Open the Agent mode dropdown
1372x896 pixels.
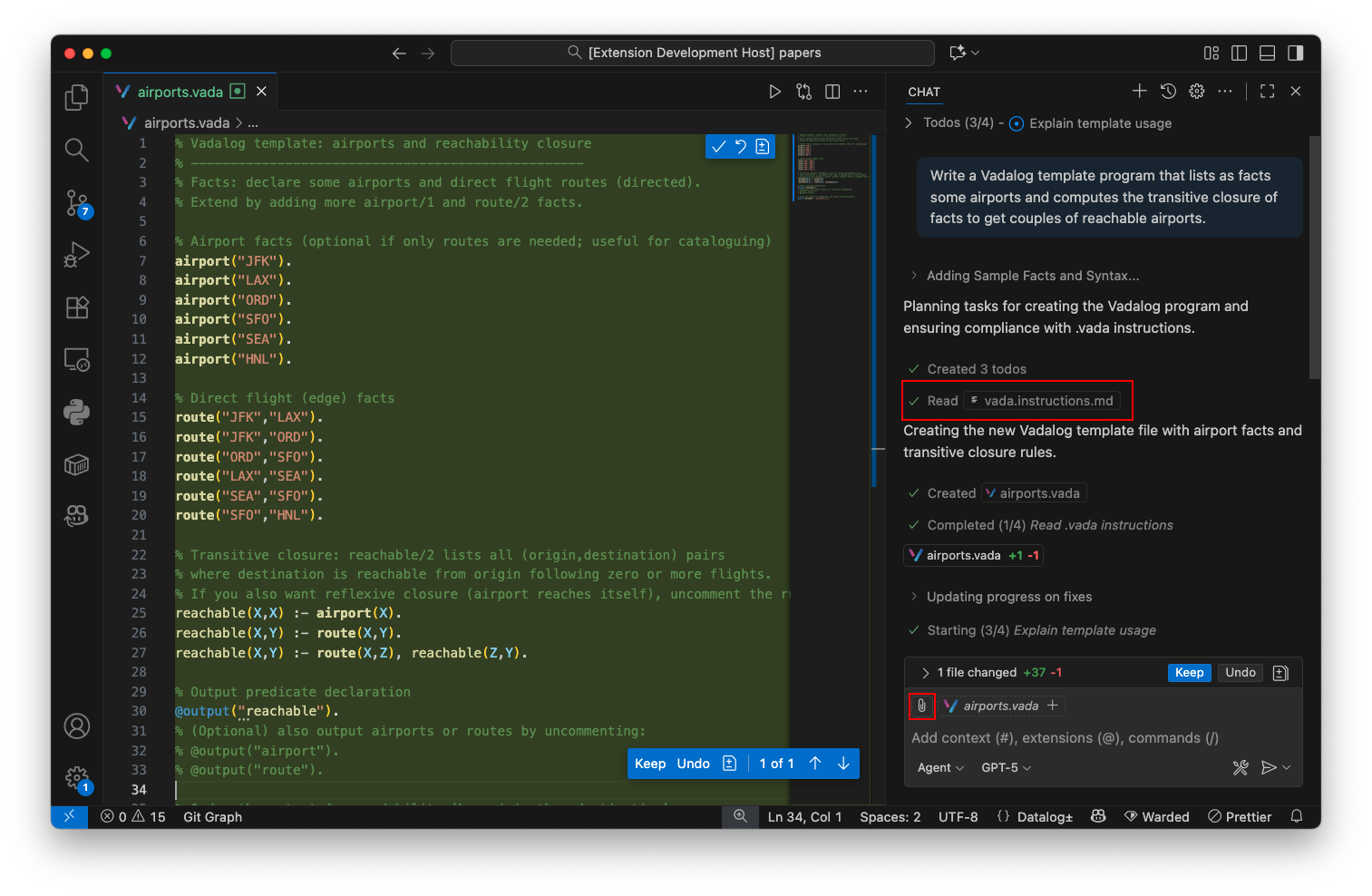[940, 768]
